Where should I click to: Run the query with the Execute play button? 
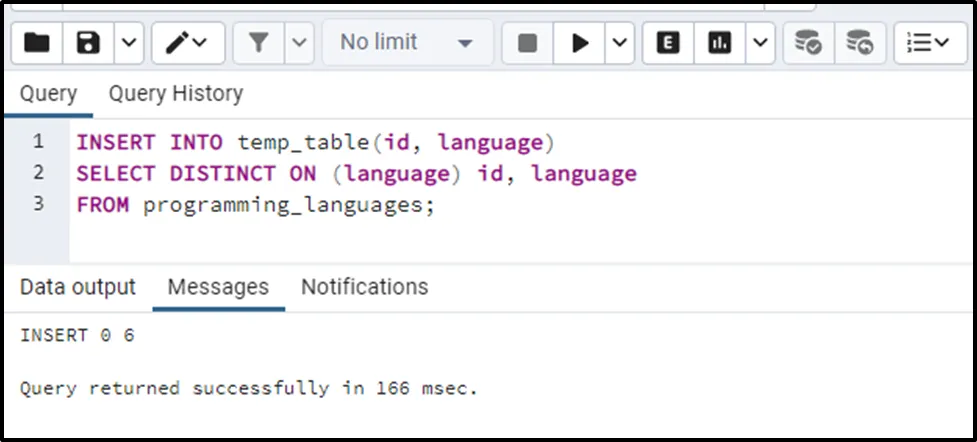579,43
